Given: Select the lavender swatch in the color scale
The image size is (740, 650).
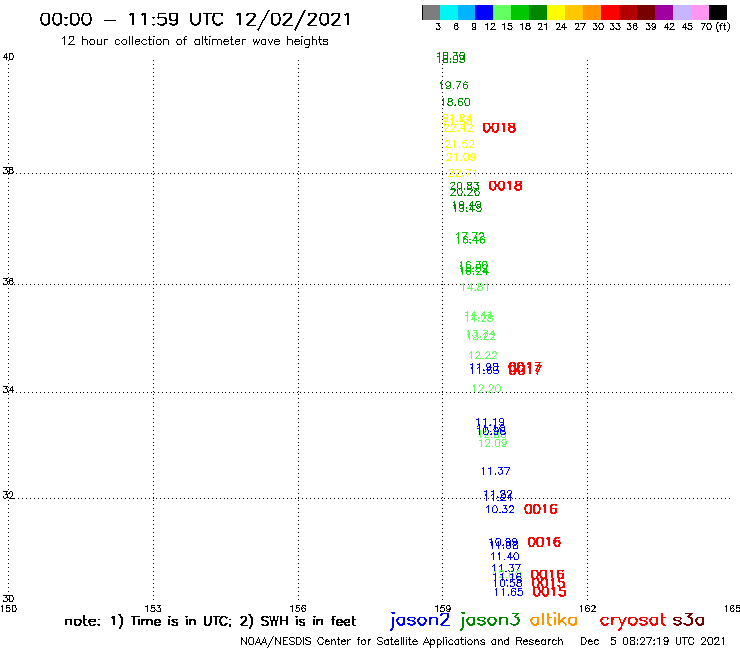Looking at the screenshot, I should [x=681, y=12].
